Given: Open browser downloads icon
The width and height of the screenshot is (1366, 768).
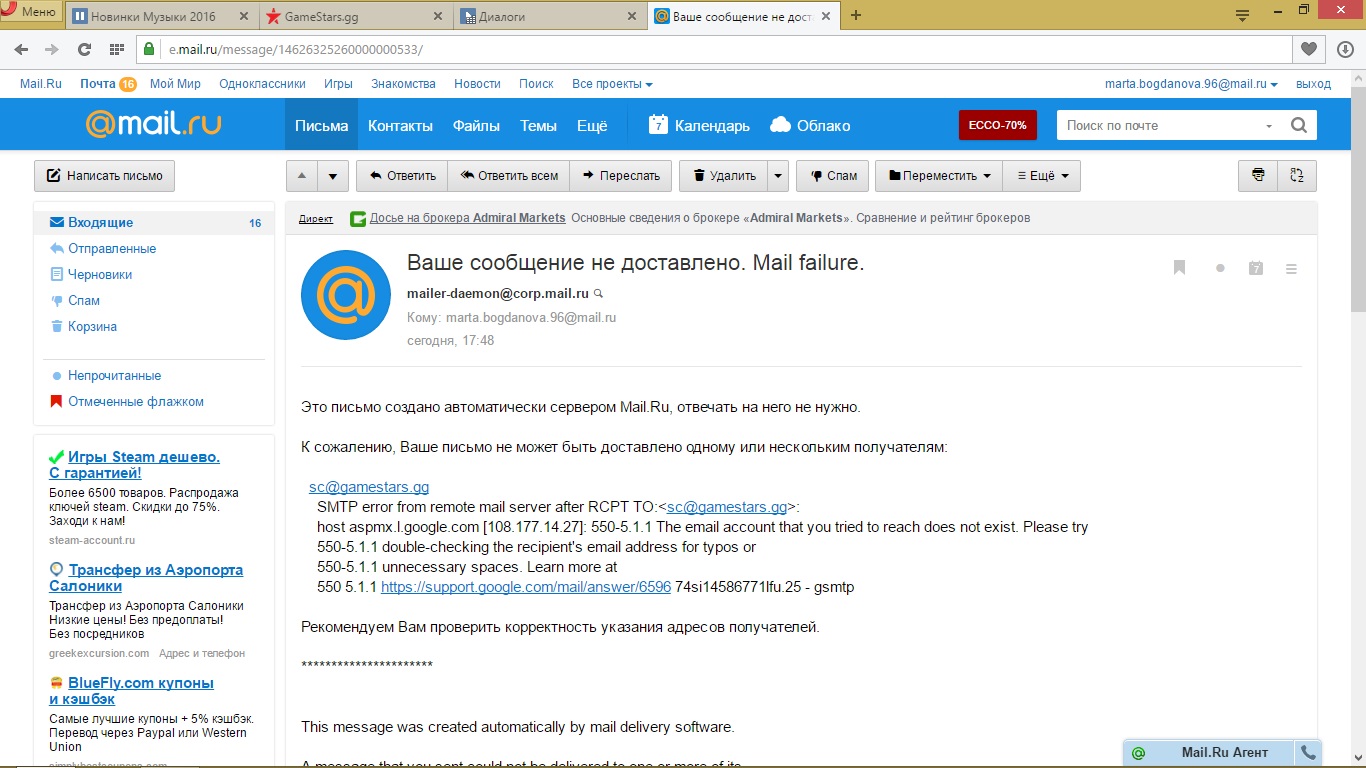Looking at the screenshot, I should coord(1345,49).
